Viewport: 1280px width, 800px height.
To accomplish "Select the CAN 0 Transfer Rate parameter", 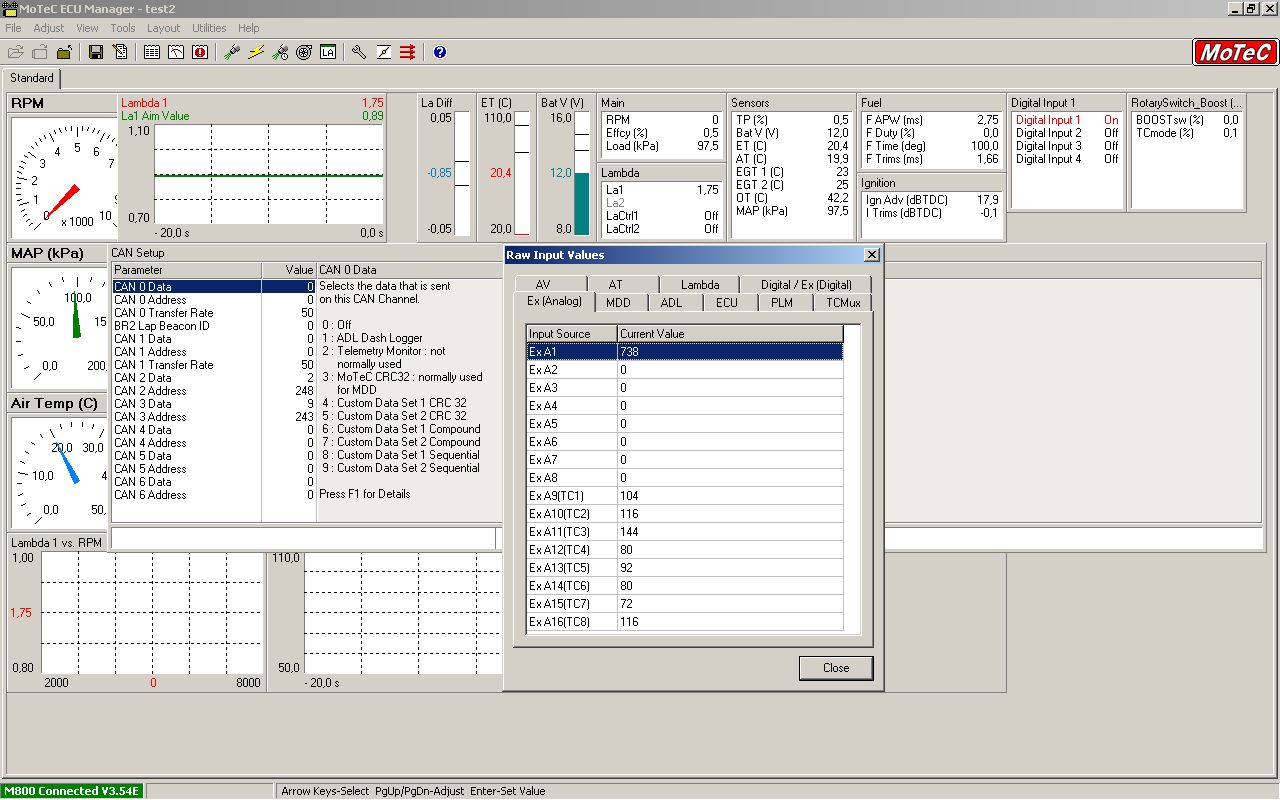I will pyautogui.click(x=213, y=313).
